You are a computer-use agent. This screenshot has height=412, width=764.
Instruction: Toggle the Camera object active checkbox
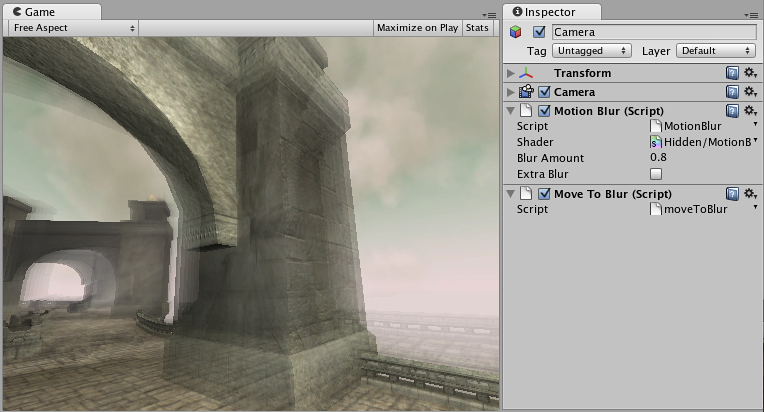click(x=539, y=32)
